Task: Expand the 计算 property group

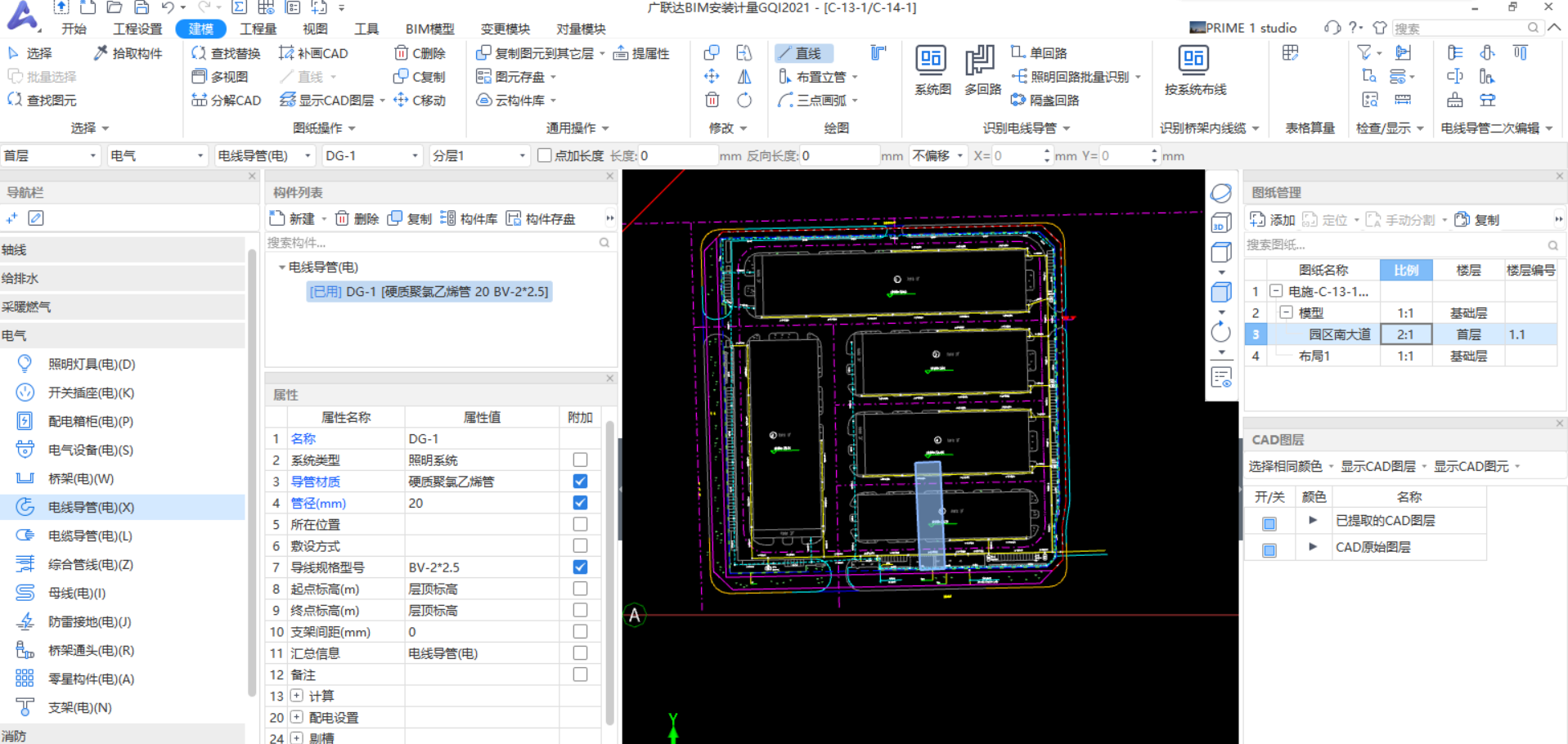Action: (x=297, y=696)
